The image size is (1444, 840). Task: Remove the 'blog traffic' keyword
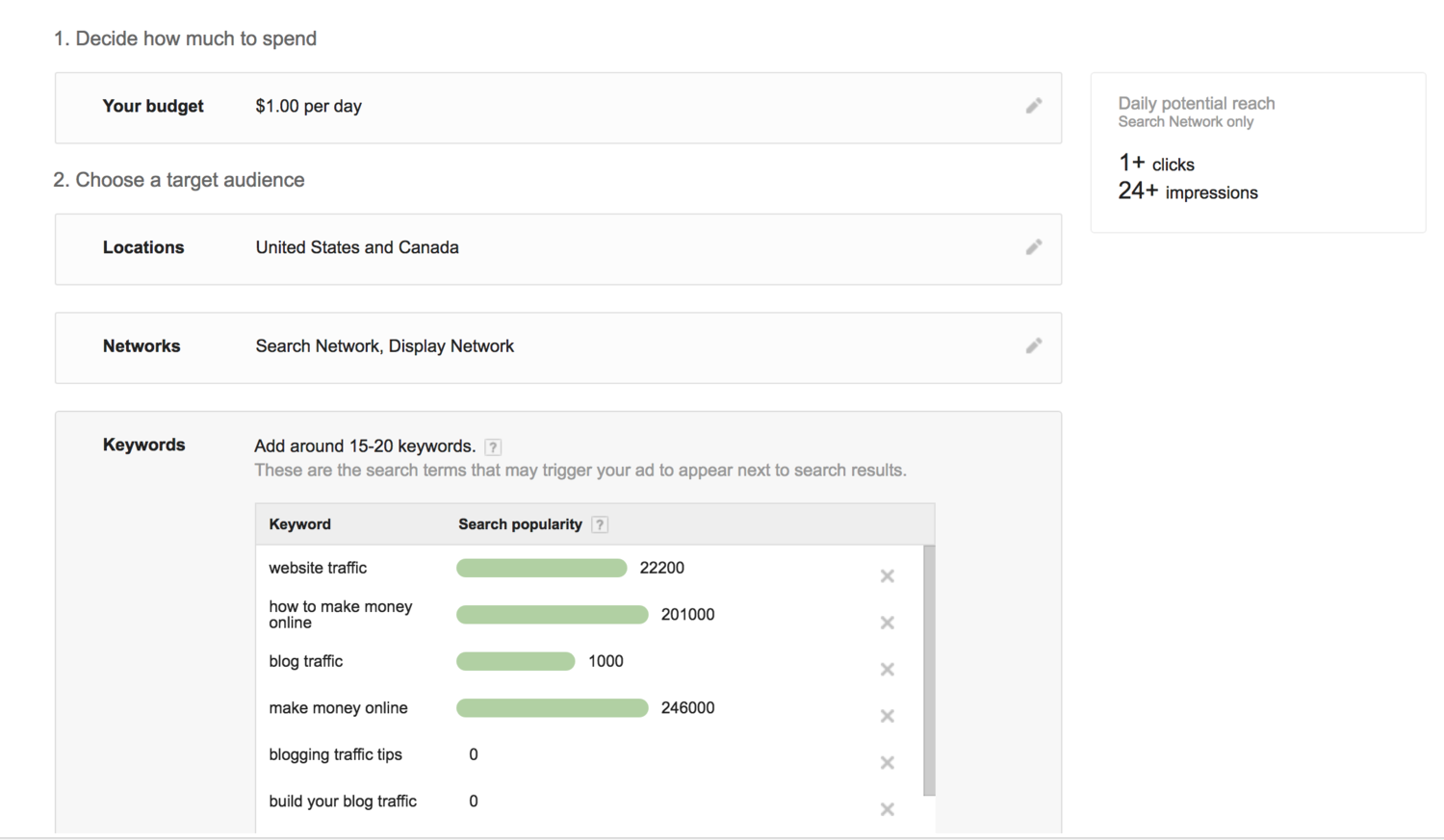coord(888,670)
